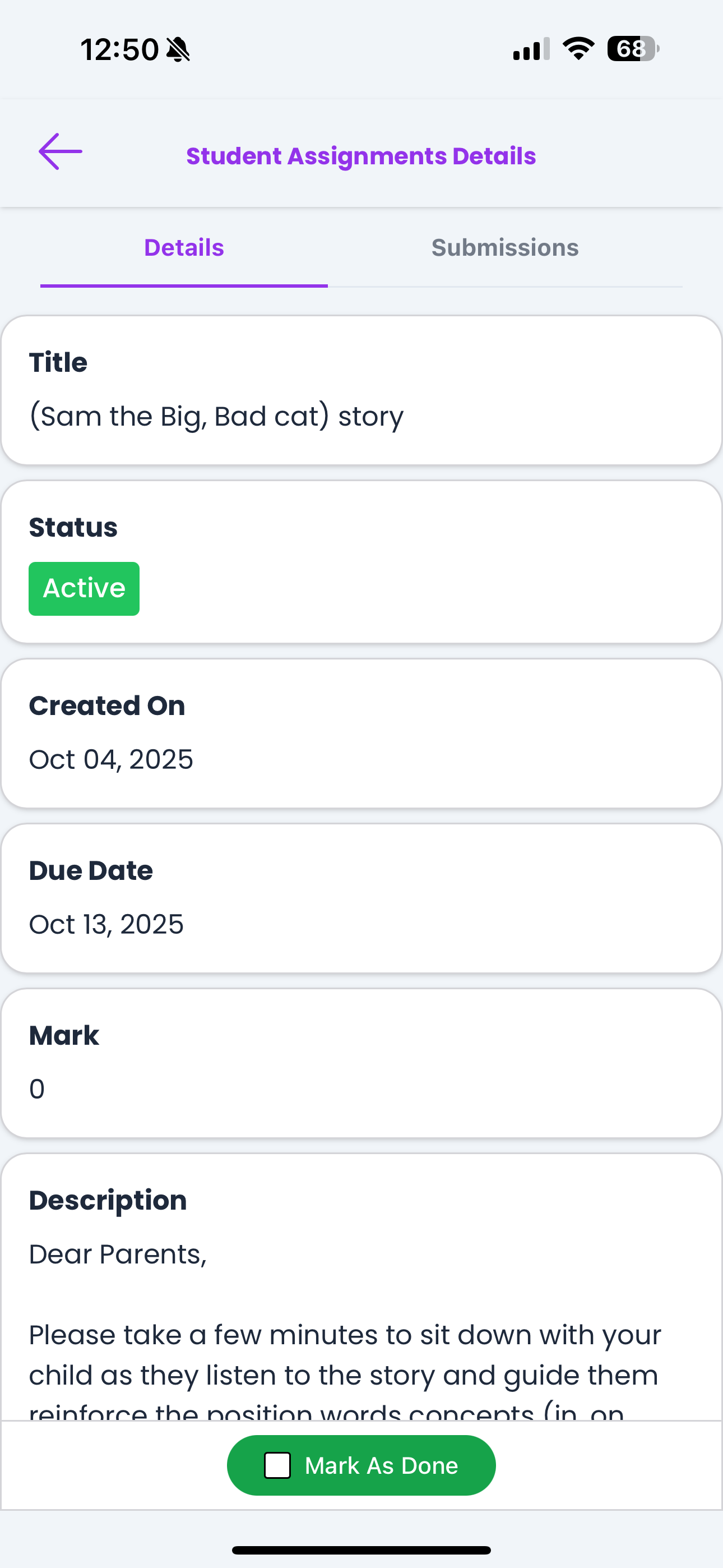The width and height of the screenshot is (723, 1568).
Task: Switch to the Submissions tab
Action: point(504,248)
